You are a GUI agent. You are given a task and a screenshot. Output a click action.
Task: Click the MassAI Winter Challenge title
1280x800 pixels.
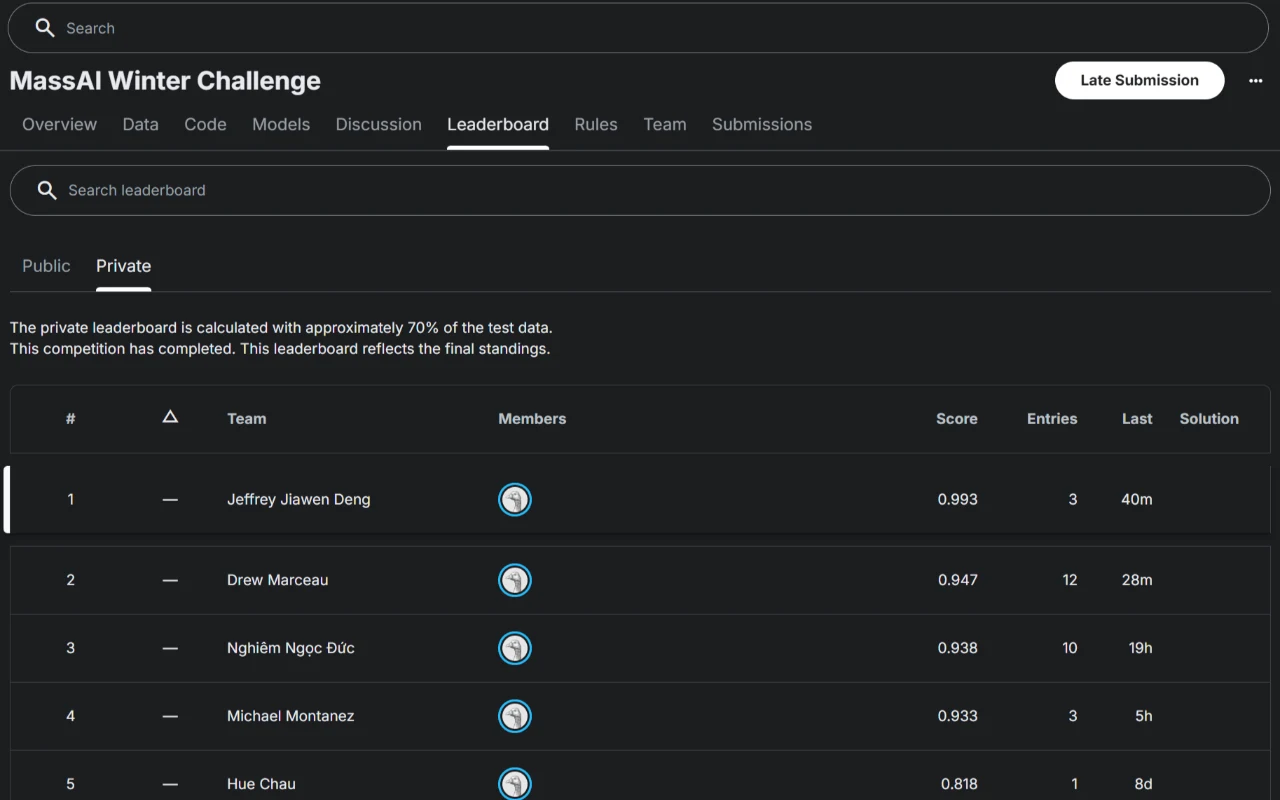pyautogui.click(x=165, y=81)
